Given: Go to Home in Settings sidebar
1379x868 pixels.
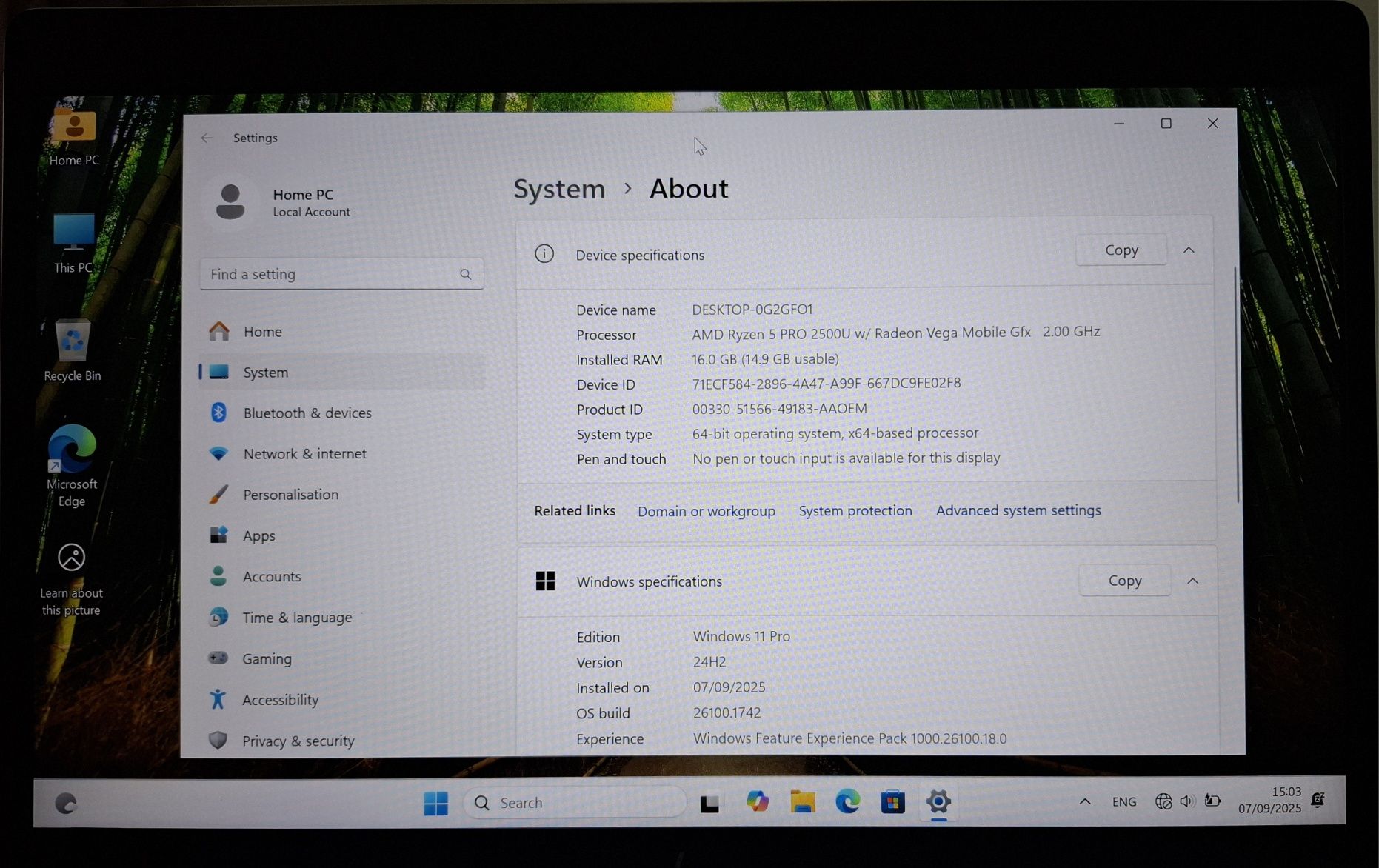Looking at the screenshot, I should tap(342, 331).
